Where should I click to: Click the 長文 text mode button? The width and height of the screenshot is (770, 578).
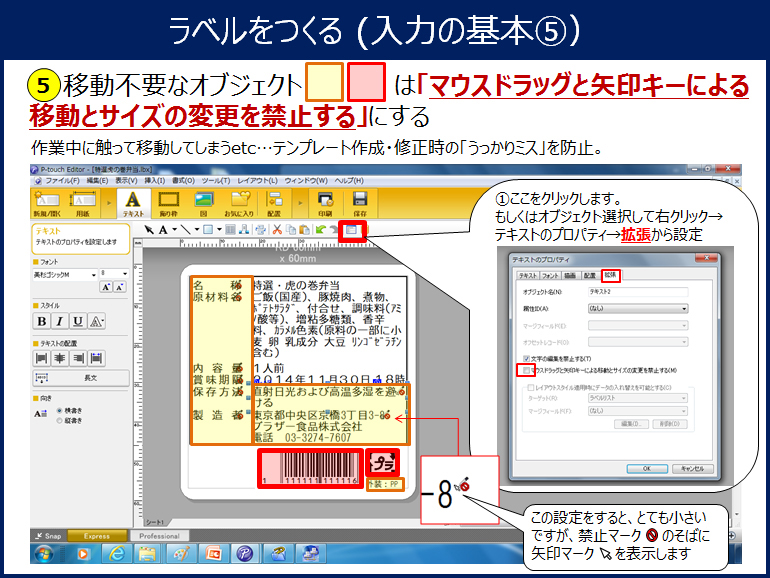(81, 378)
